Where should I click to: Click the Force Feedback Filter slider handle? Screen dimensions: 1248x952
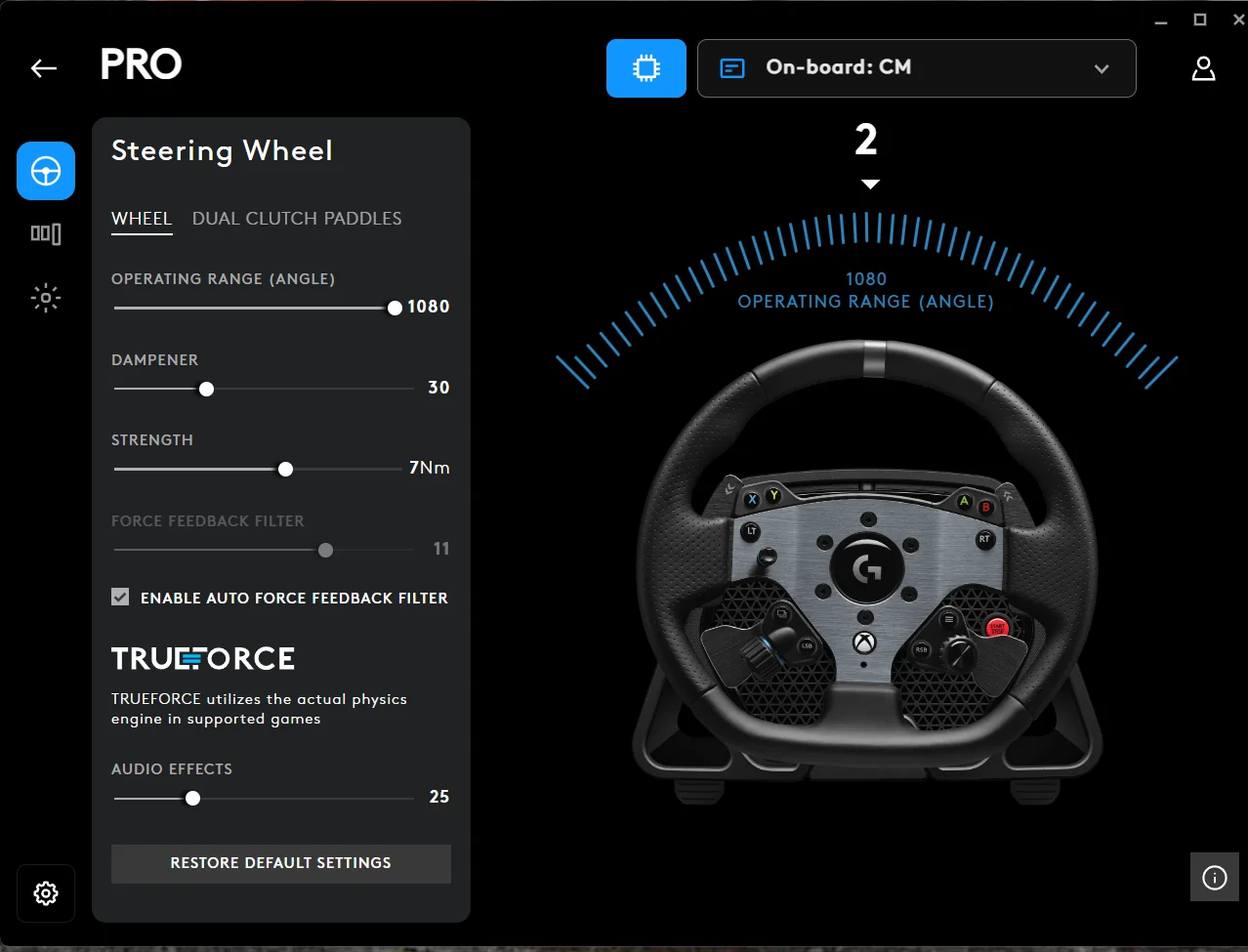(x=325, y=551)
